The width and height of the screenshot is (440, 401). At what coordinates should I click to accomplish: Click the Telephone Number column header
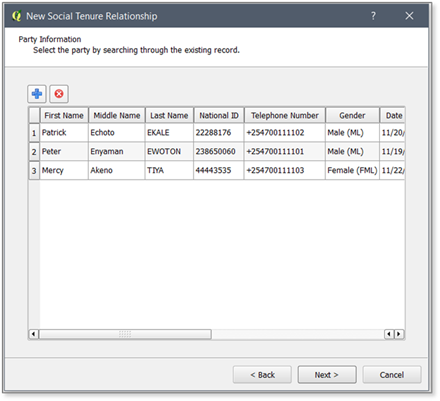[285, 115]
